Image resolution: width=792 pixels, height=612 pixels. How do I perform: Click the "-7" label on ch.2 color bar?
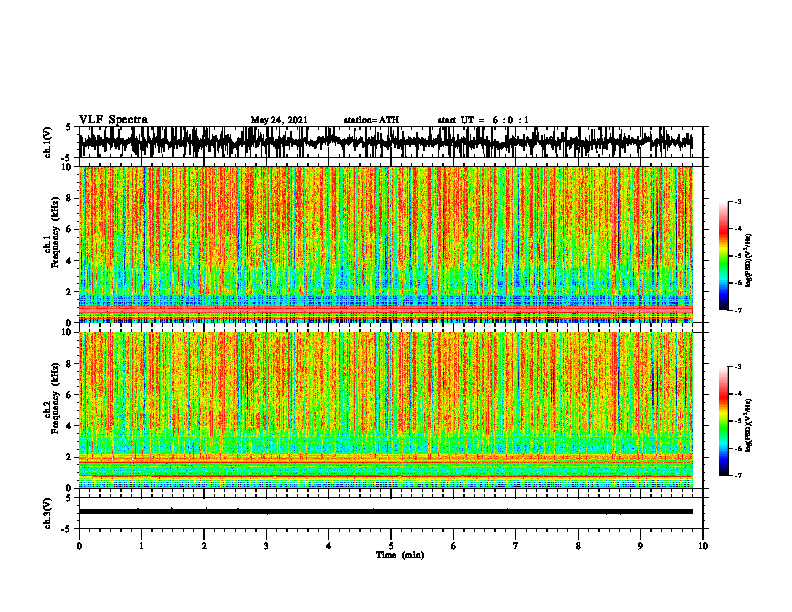(x=737, y=475)
